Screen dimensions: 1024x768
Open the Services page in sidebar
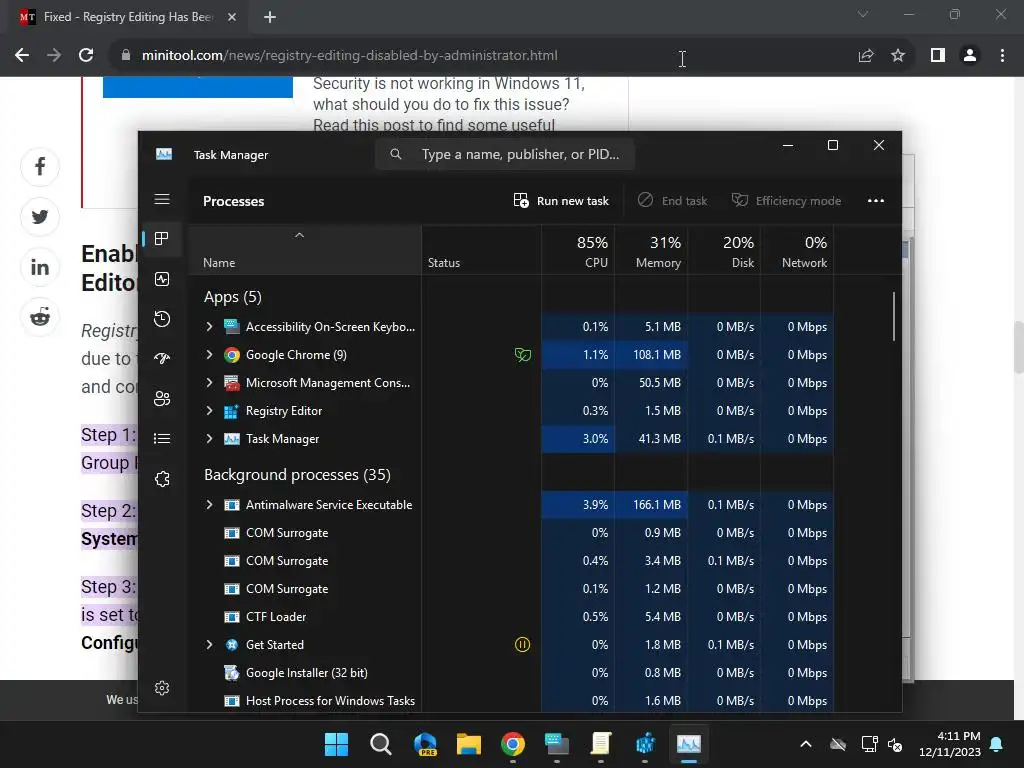[x=162, y=479]
